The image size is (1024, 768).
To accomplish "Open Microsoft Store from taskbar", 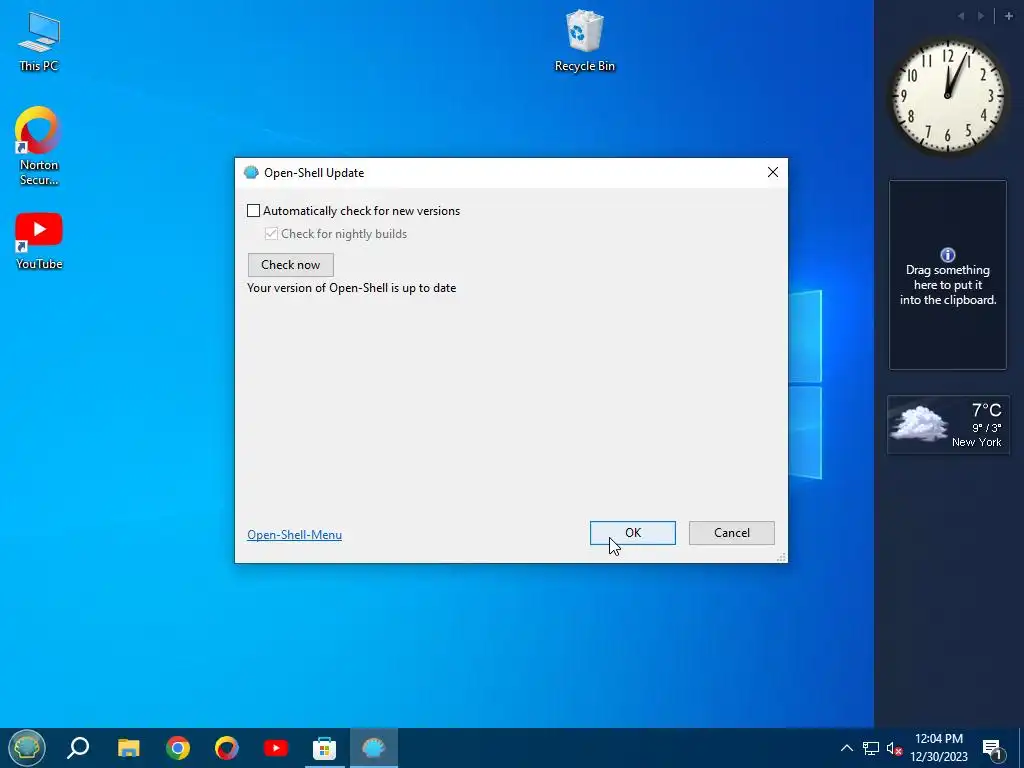I will [325, 748].
